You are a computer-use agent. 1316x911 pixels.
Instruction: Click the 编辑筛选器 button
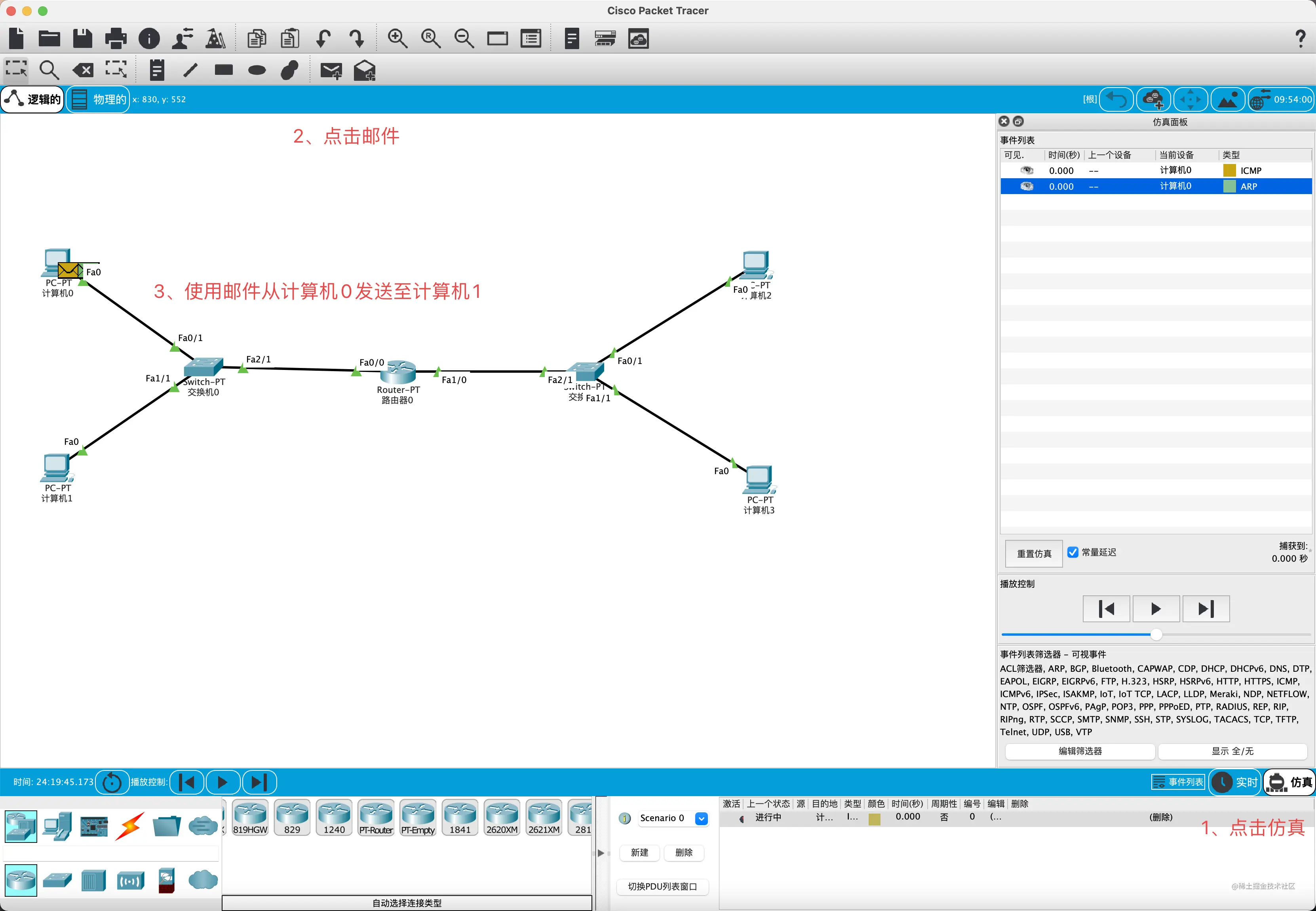pos(1080,751)
